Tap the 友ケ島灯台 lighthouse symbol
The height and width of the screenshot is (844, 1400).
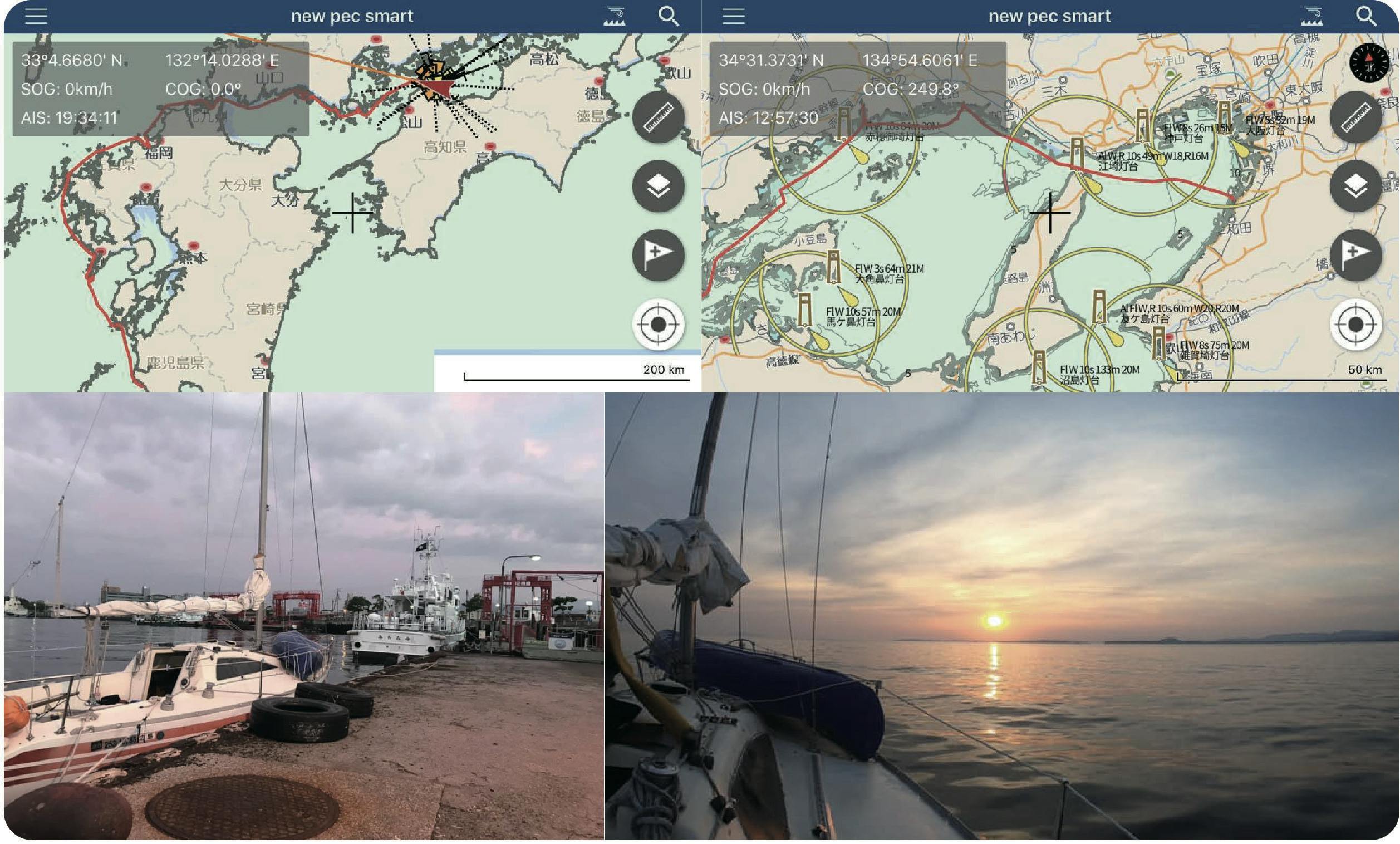(x=1099, y=307)
